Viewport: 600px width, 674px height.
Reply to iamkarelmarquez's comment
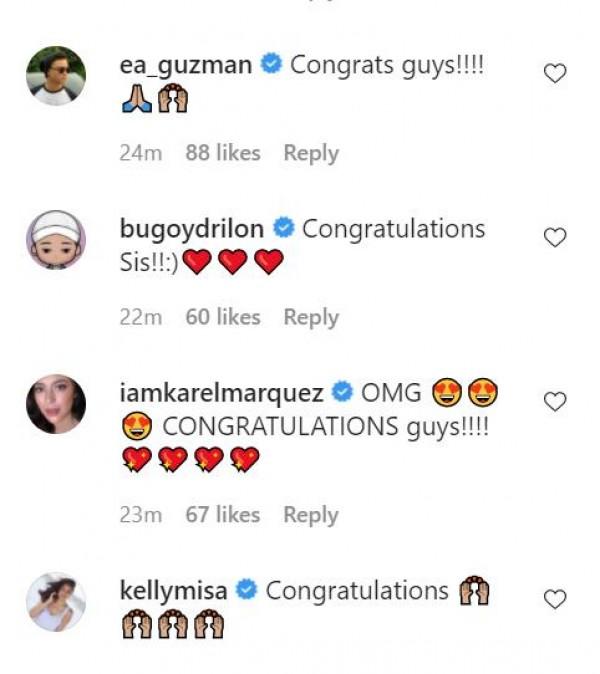click(311, 515)
